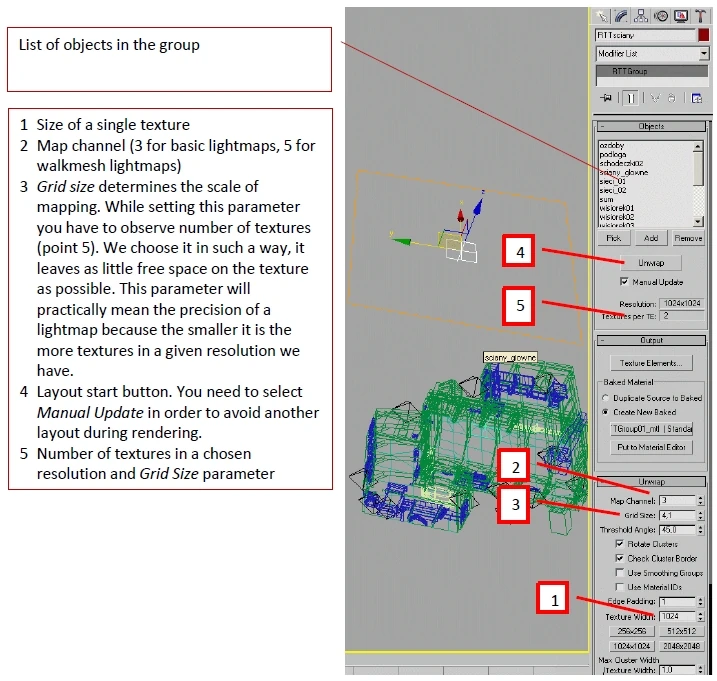717x681 pixels.
Task: Click the dark red object color swatch
Action: tap(703, 35)
